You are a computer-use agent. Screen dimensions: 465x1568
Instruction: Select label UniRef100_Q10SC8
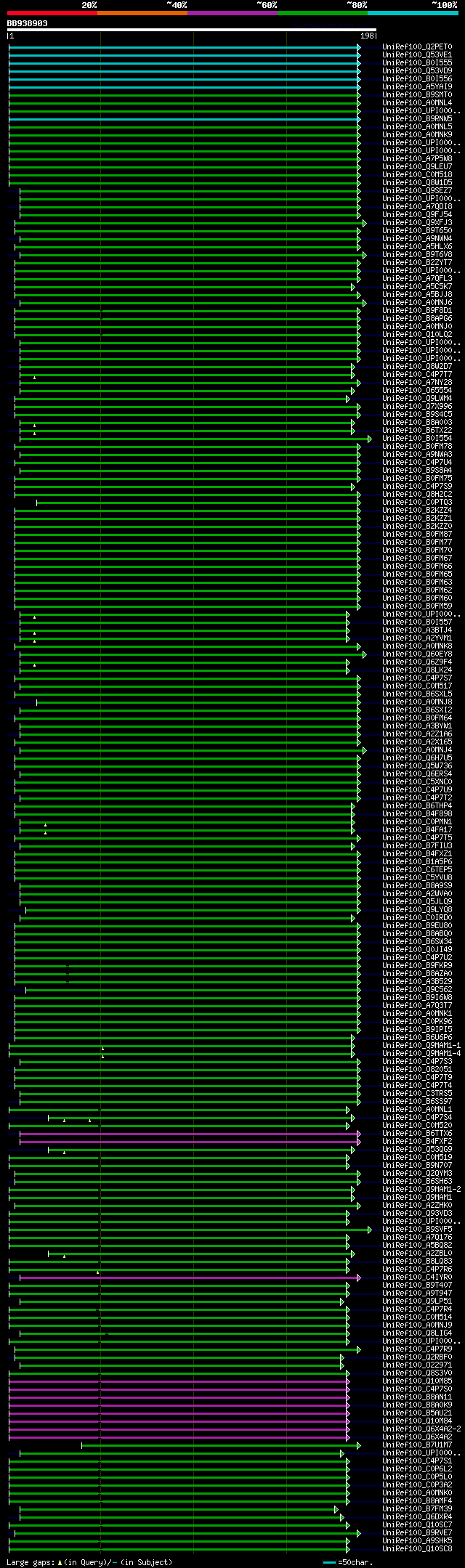point(417,1549)
